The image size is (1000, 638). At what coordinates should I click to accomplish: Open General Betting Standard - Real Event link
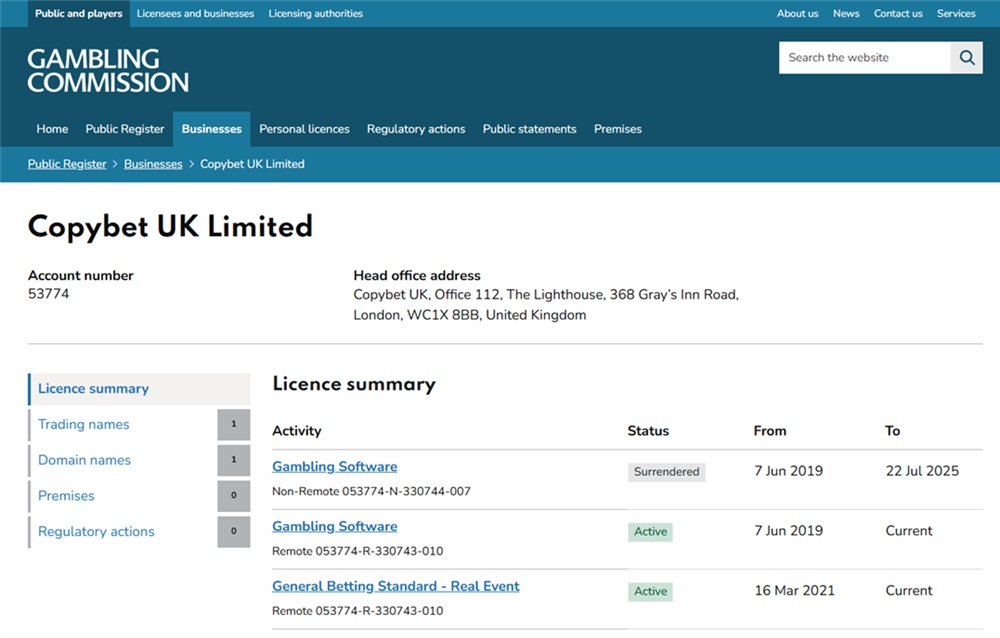[396, 586]
